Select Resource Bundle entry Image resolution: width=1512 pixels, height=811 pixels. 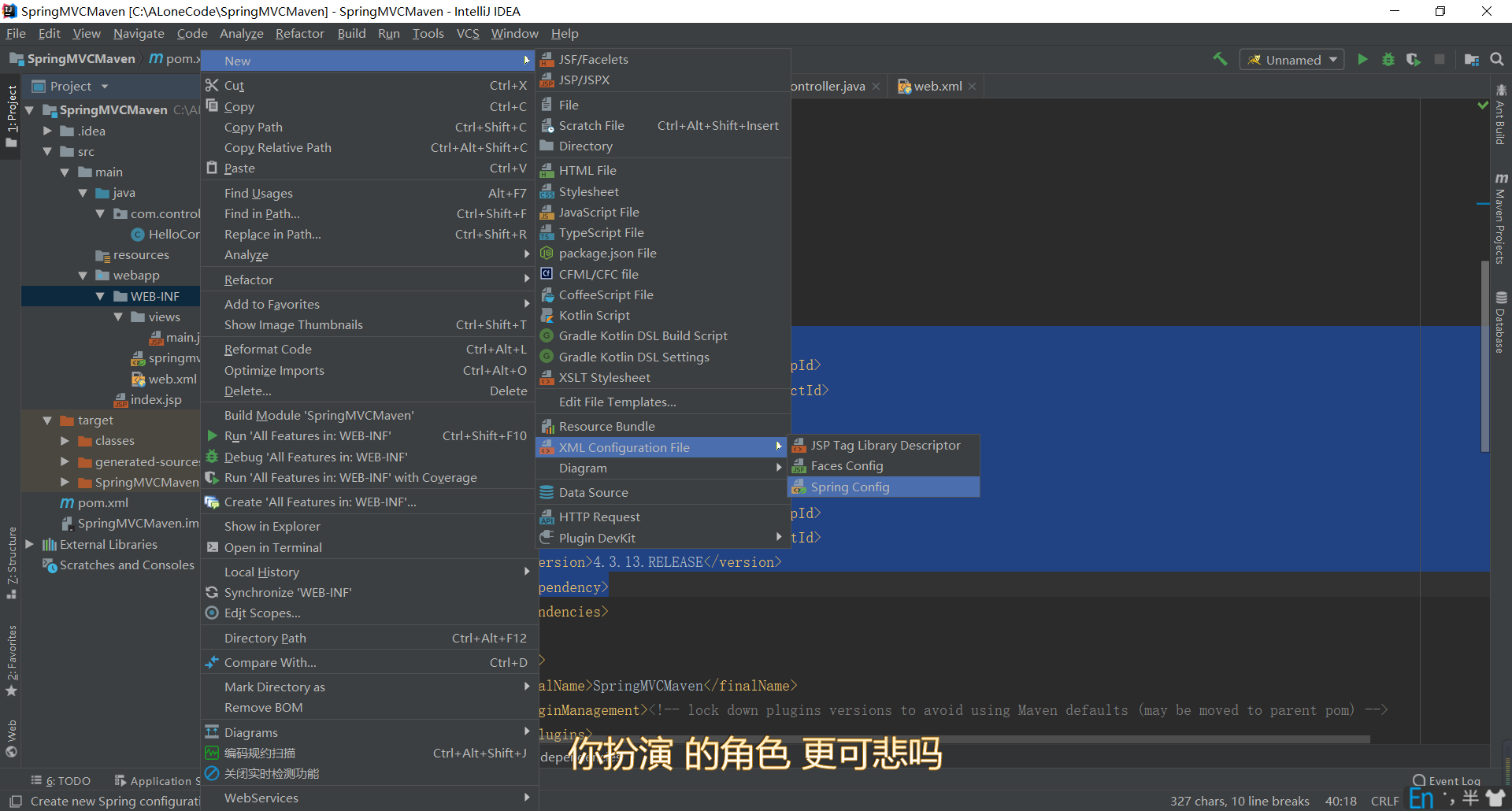(x=663, y=426)
